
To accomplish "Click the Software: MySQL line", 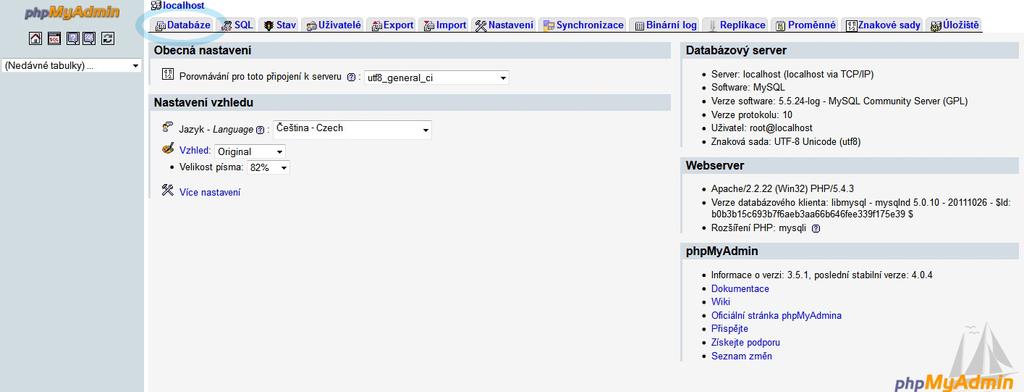I will click(x=748, y=87).
